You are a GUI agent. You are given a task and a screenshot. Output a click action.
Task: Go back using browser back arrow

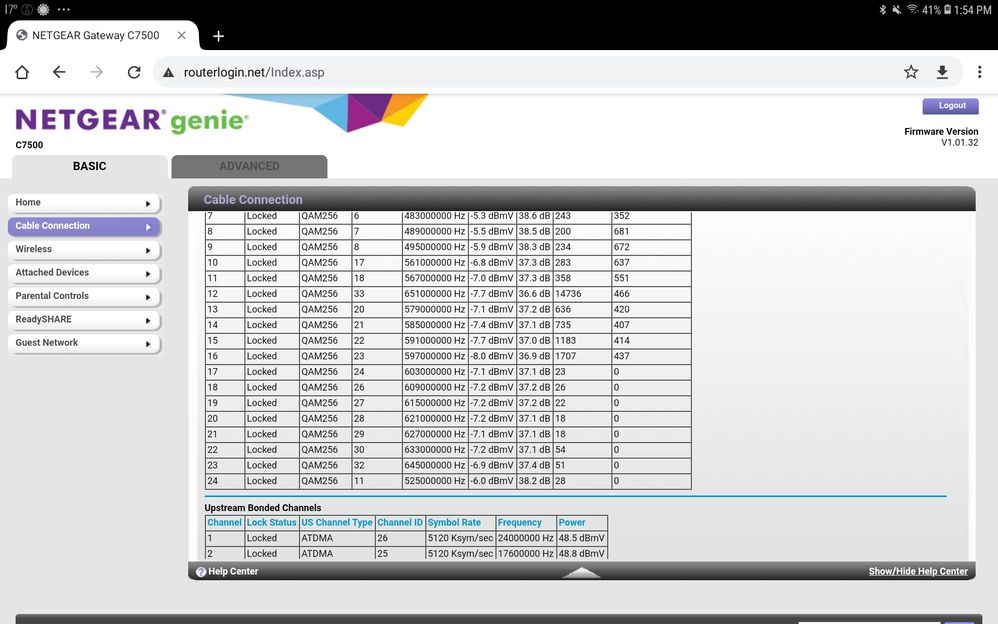tap(59, 72)
